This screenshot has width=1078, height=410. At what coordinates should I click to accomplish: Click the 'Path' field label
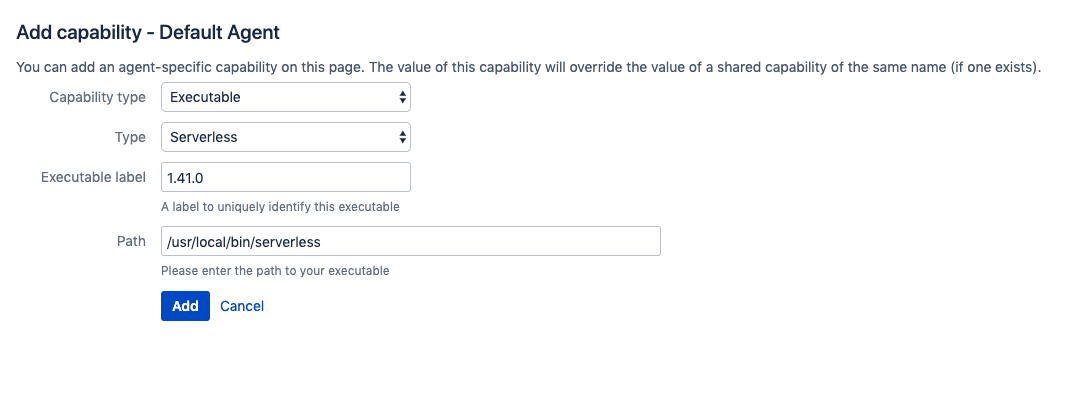[131, 241]
